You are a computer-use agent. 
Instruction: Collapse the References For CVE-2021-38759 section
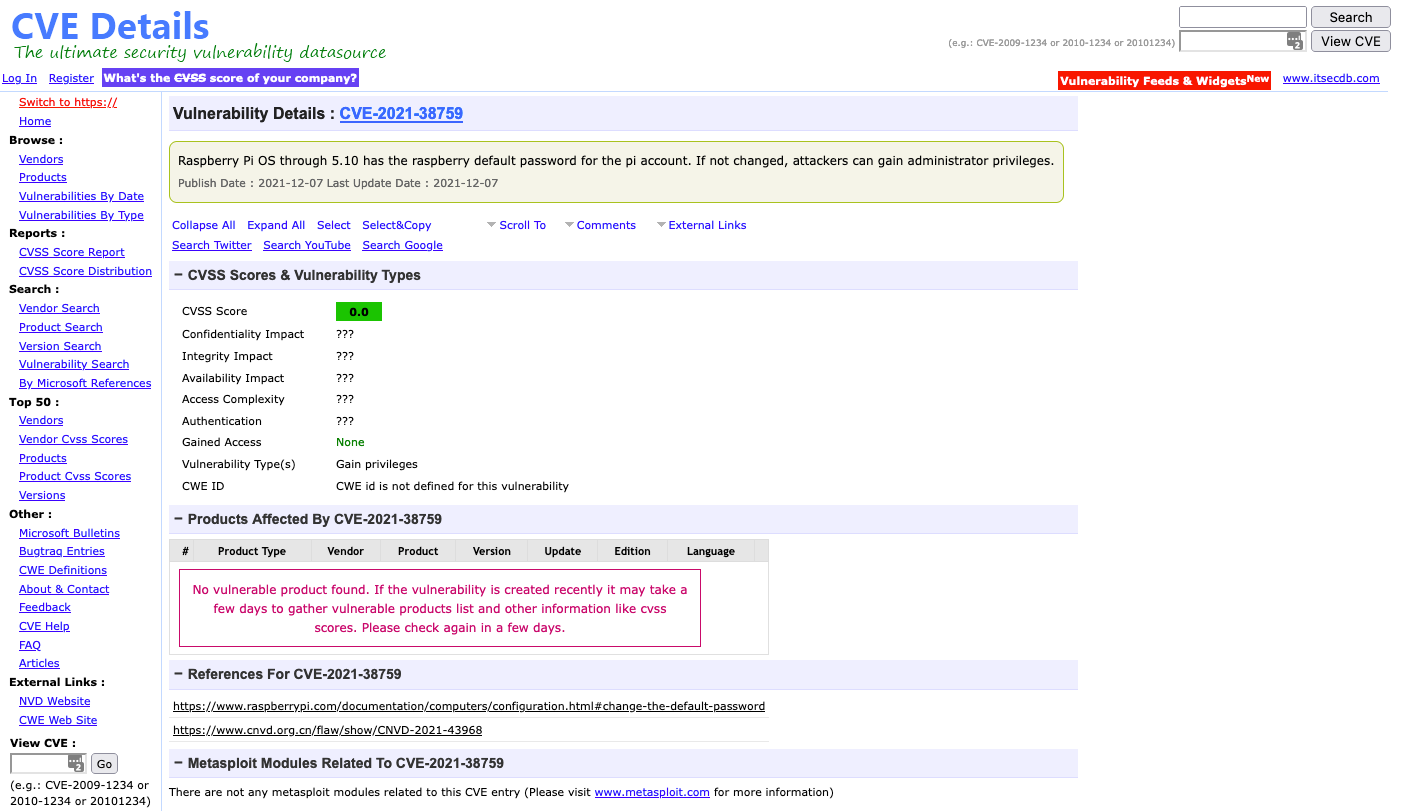tap(178, 674)
